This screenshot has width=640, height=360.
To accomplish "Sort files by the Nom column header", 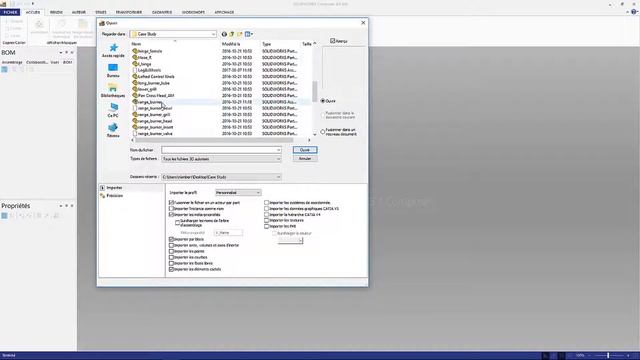I will [174, 44].
